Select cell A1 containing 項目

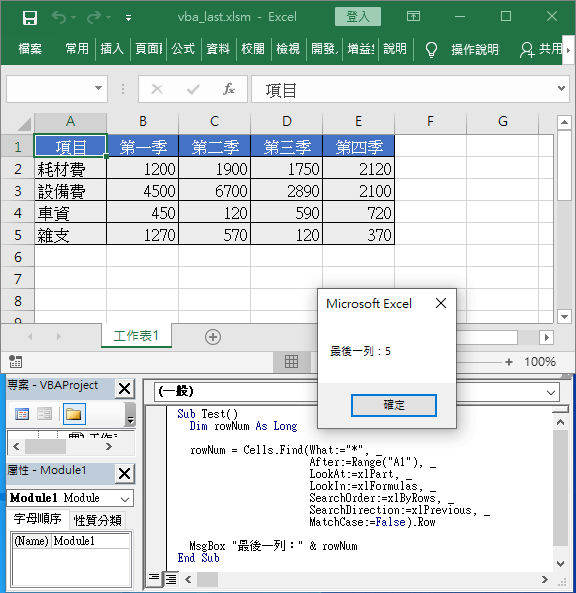pos(71,147)
